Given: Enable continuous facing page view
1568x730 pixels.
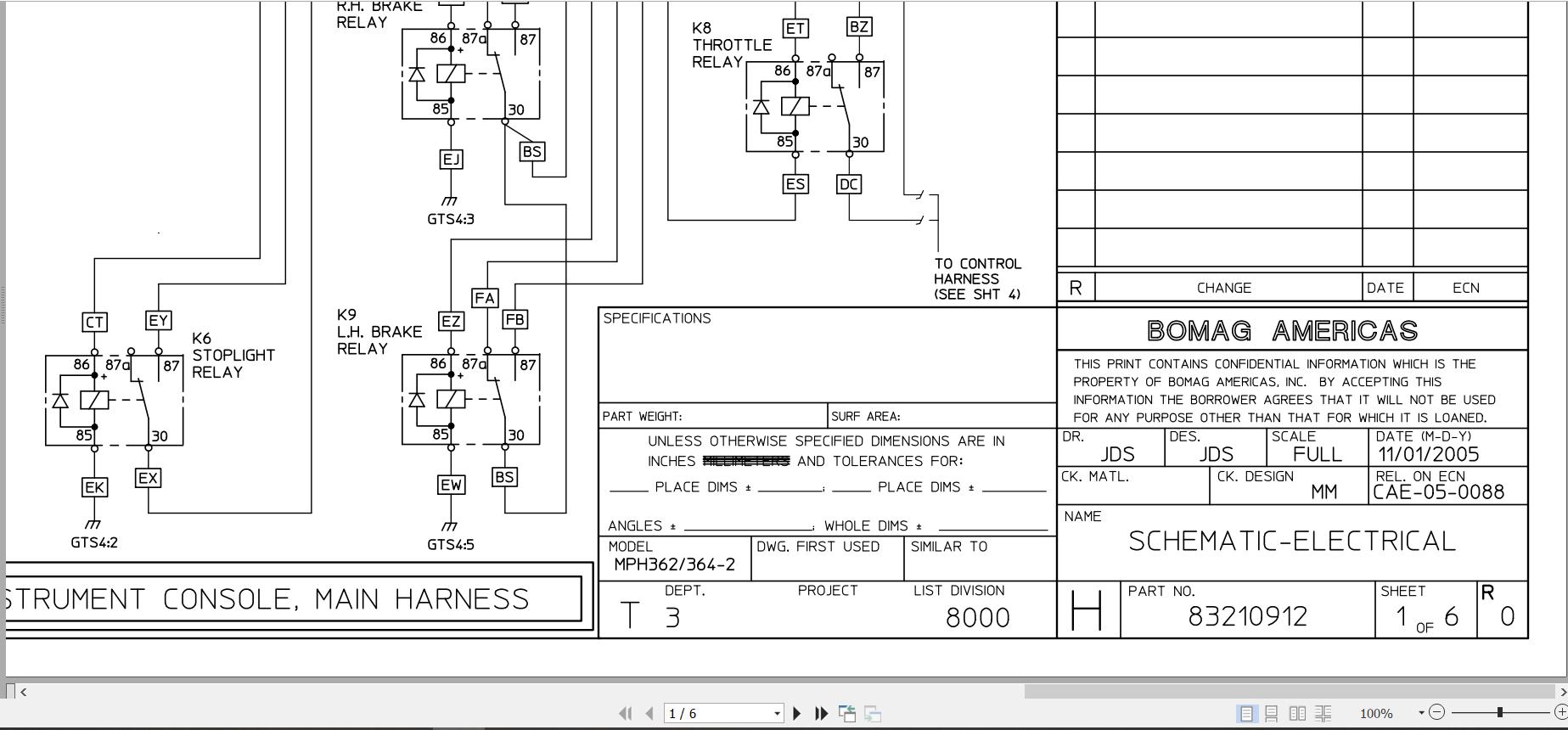Looking at the screenshot, I should (x=1323, y=714).
